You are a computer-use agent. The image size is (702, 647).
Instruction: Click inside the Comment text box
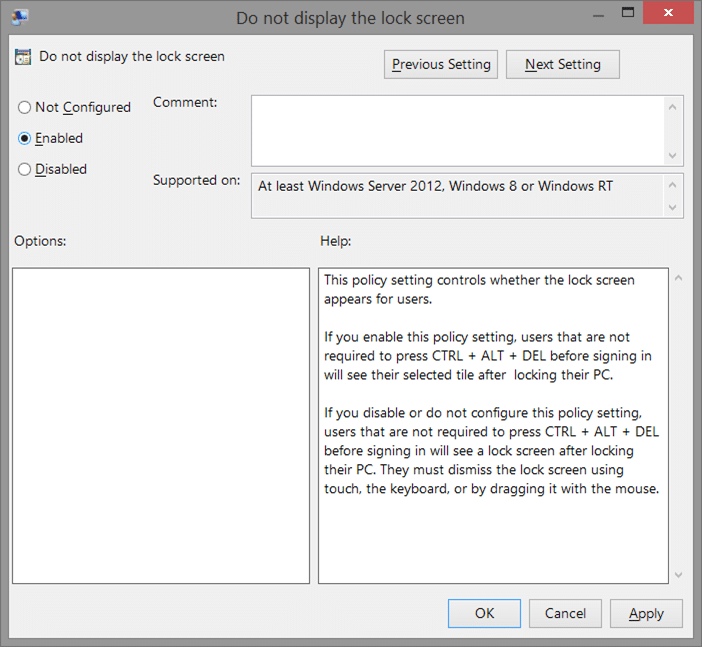click(x=457, y=131)
